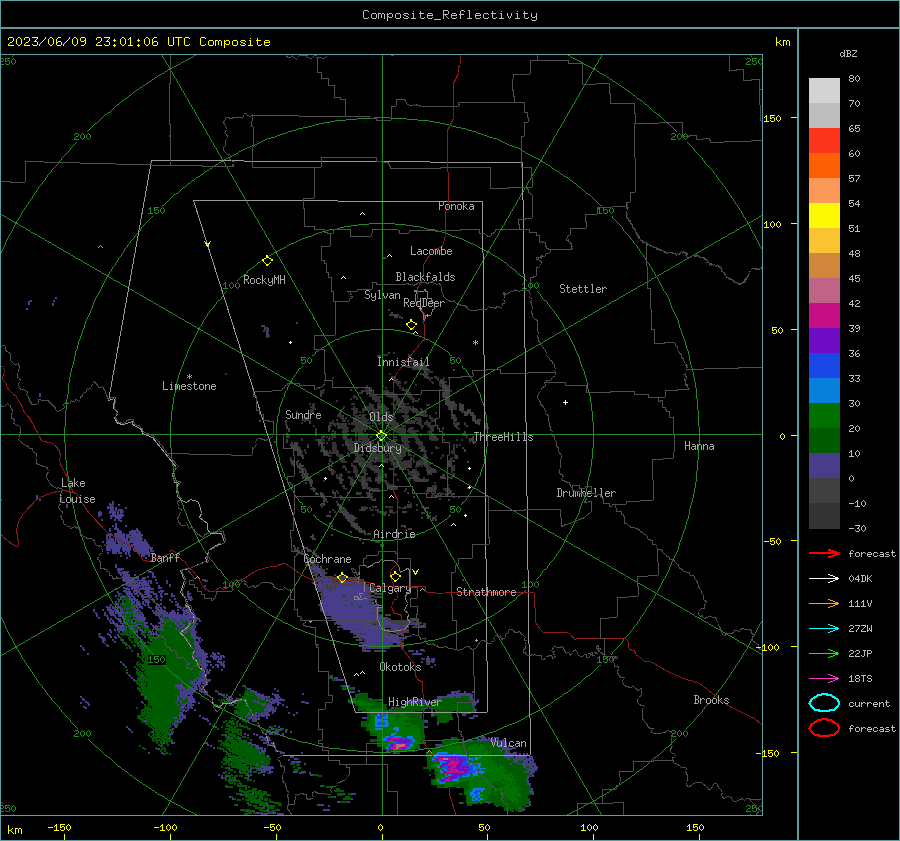Click the white plus marker west of Hanna

(x=565, y=402)
